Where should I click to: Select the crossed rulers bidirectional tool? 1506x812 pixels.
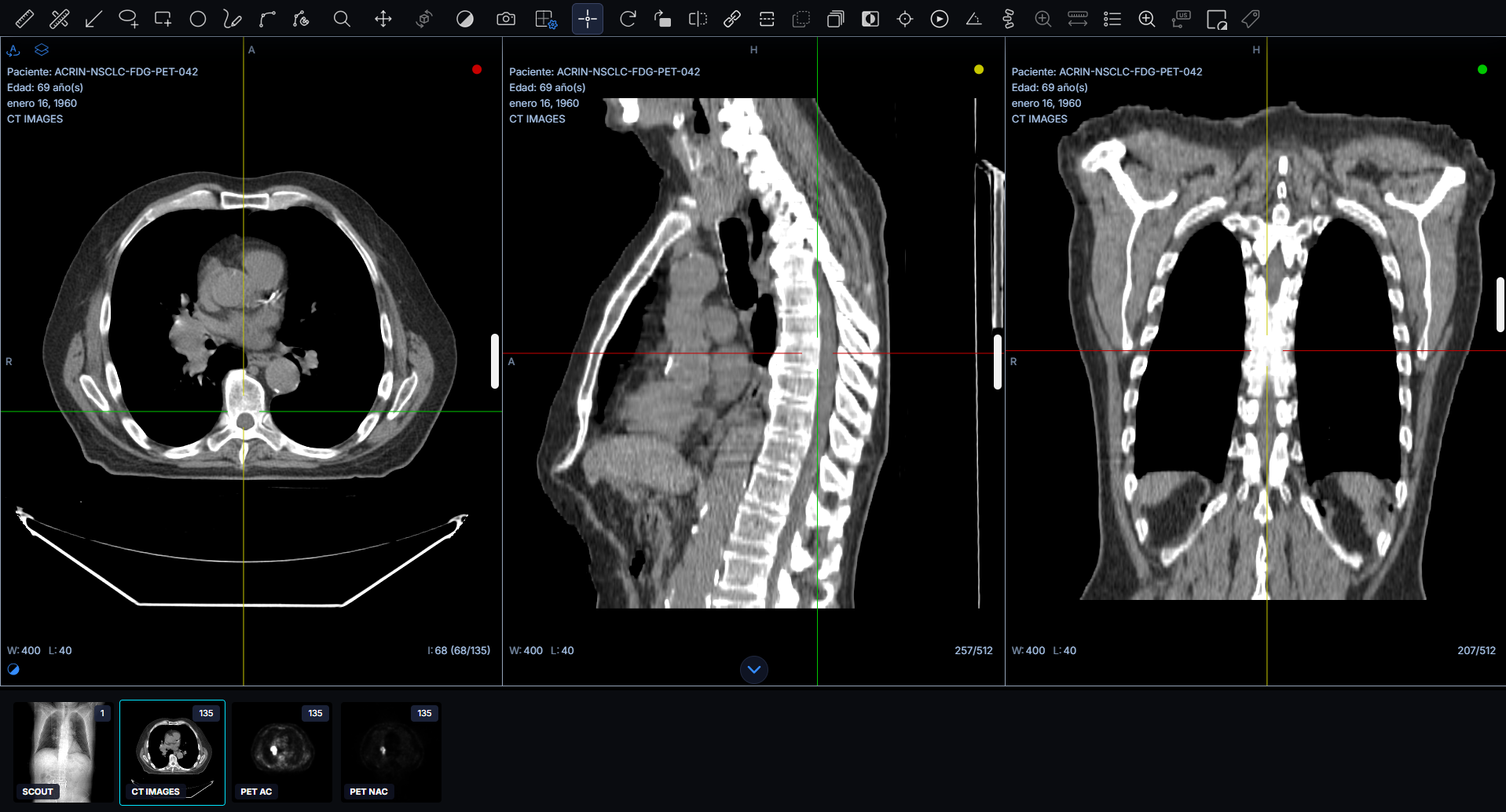[59, 19]
